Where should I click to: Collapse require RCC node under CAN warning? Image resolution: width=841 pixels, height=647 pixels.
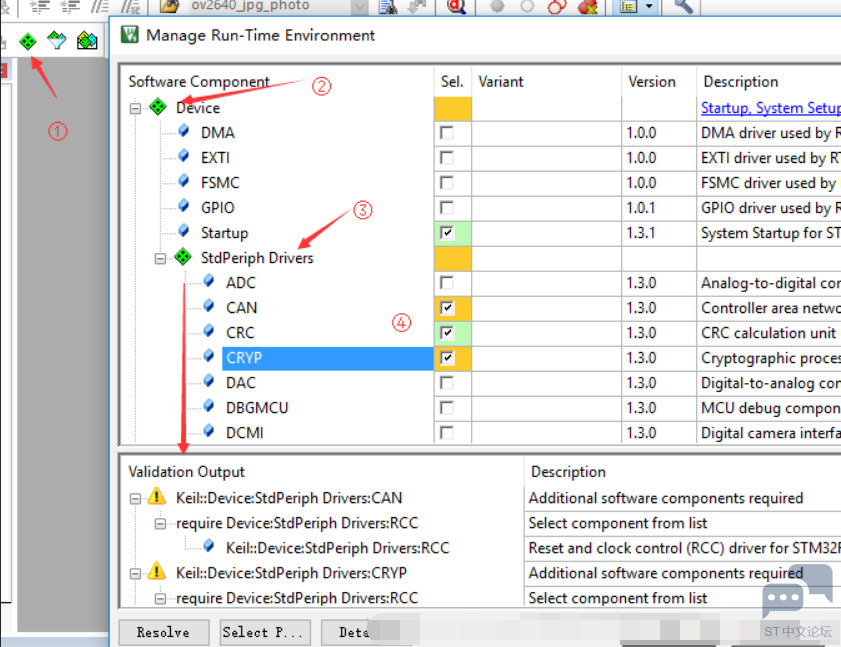click(160, 524)
